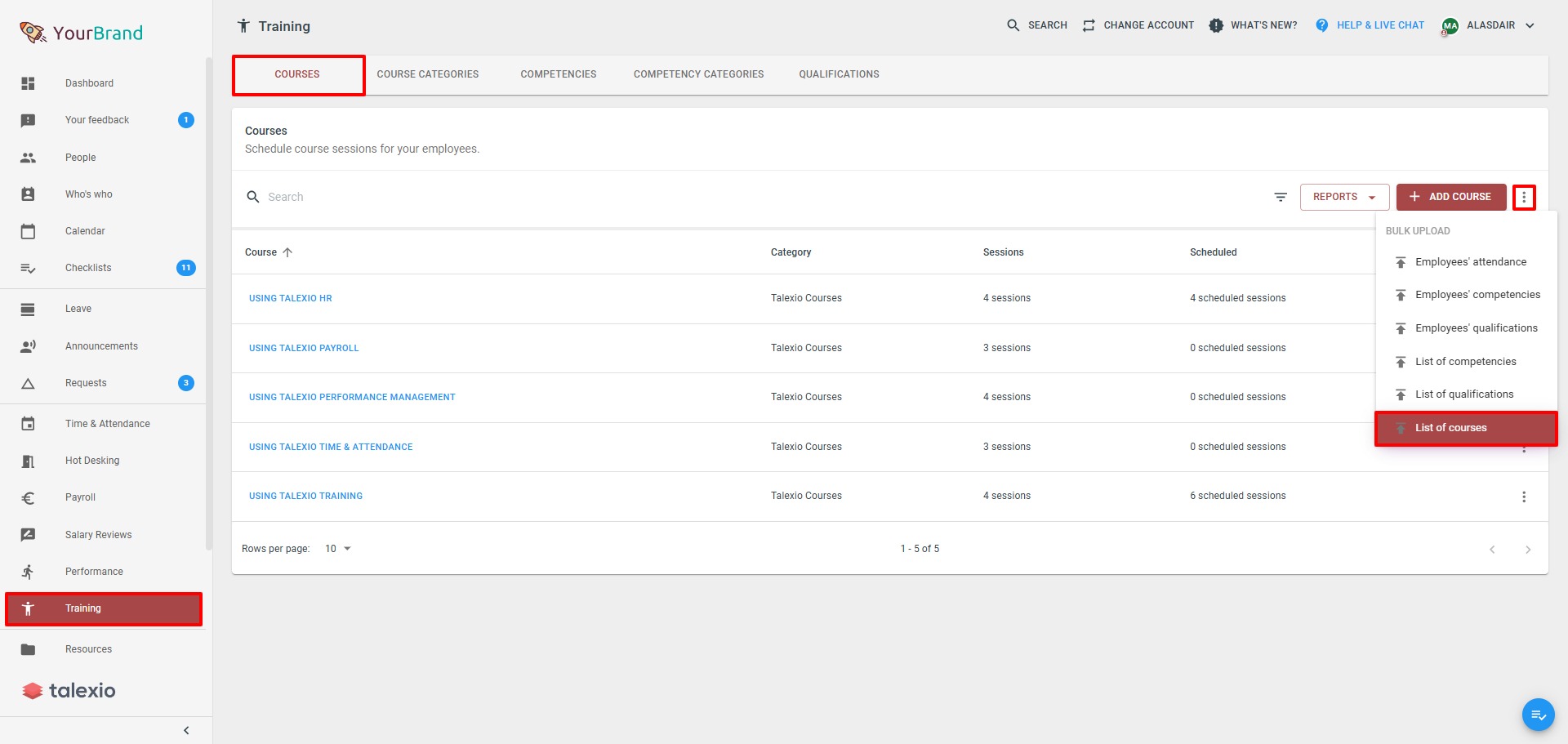Select Employees' competencies bulk upload
Viewport: 1568px width, 744px height.
coord(1466,295)
